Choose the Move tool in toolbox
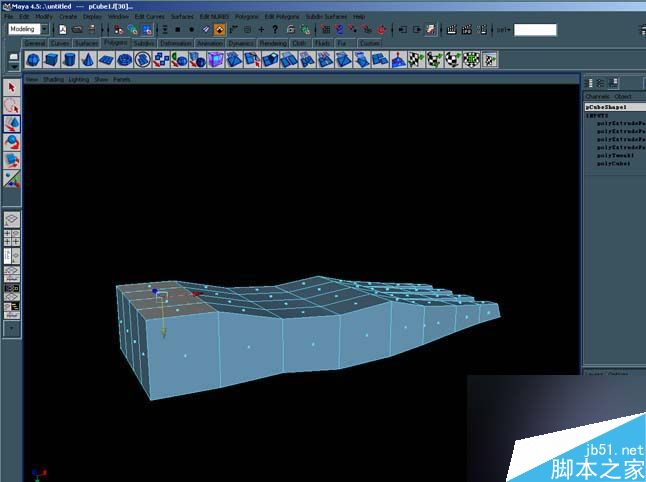Image resolution: width=646 pixels, height=482 pixels. coord(12,124)
